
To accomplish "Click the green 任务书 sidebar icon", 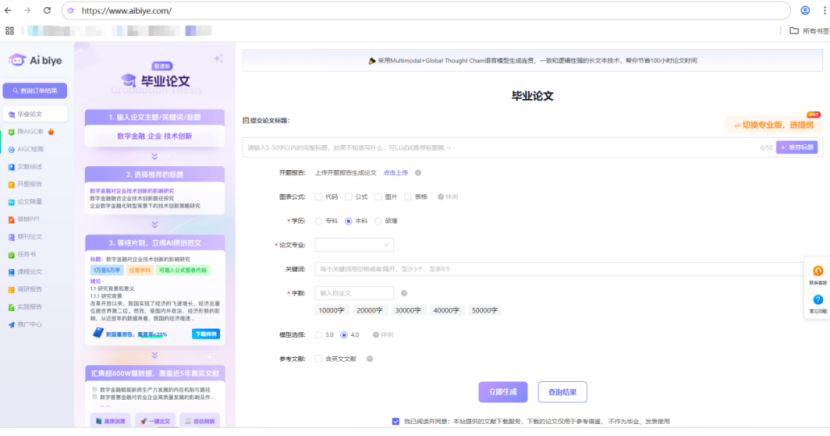I will (x=11, y=255).
